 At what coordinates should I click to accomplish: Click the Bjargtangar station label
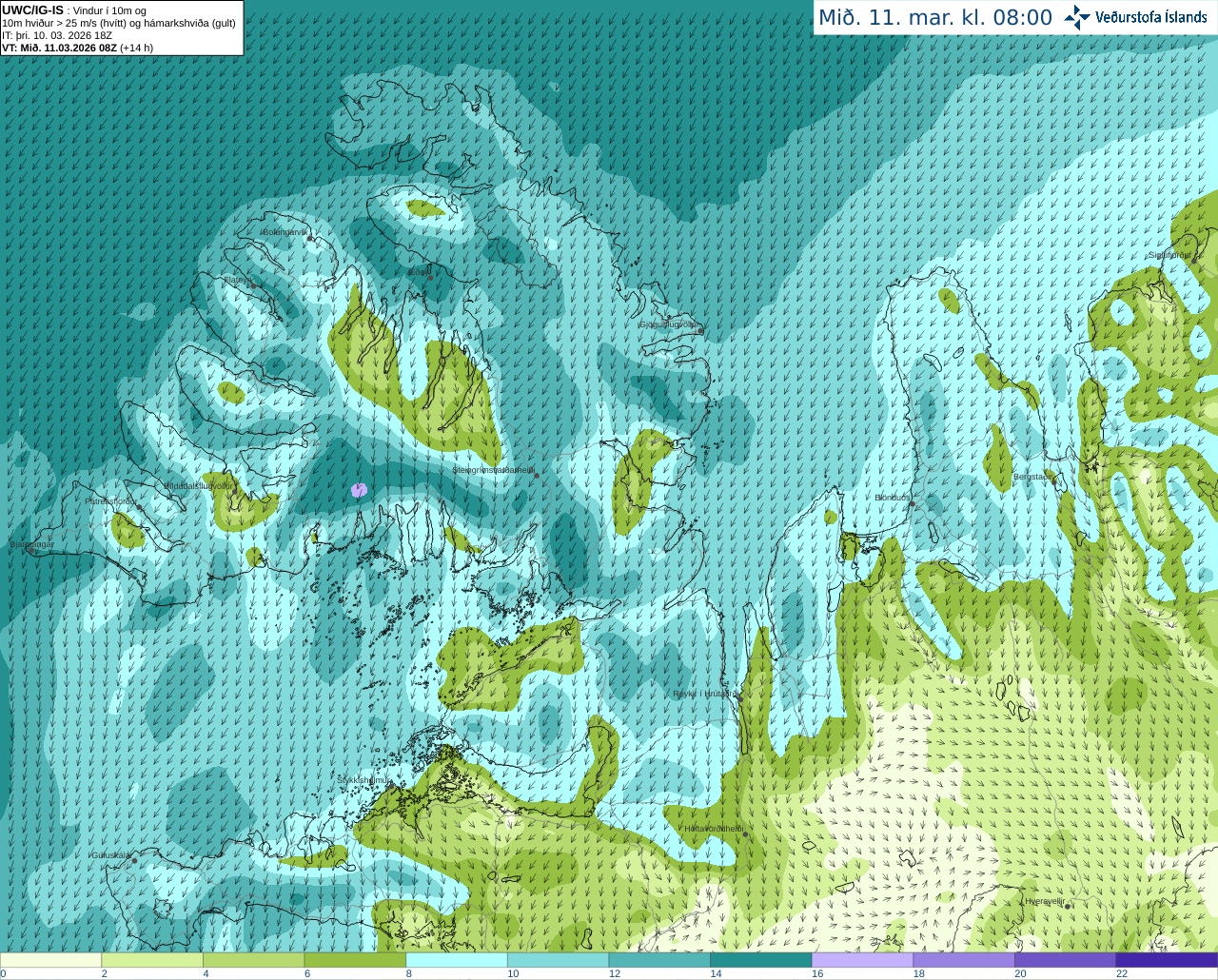click(x=31, y=544)
